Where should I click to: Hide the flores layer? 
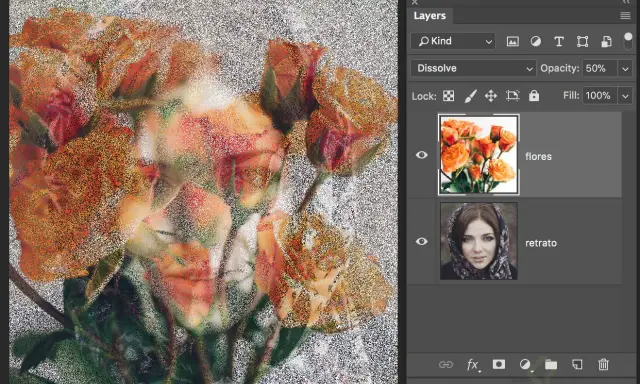click(422, 155)
